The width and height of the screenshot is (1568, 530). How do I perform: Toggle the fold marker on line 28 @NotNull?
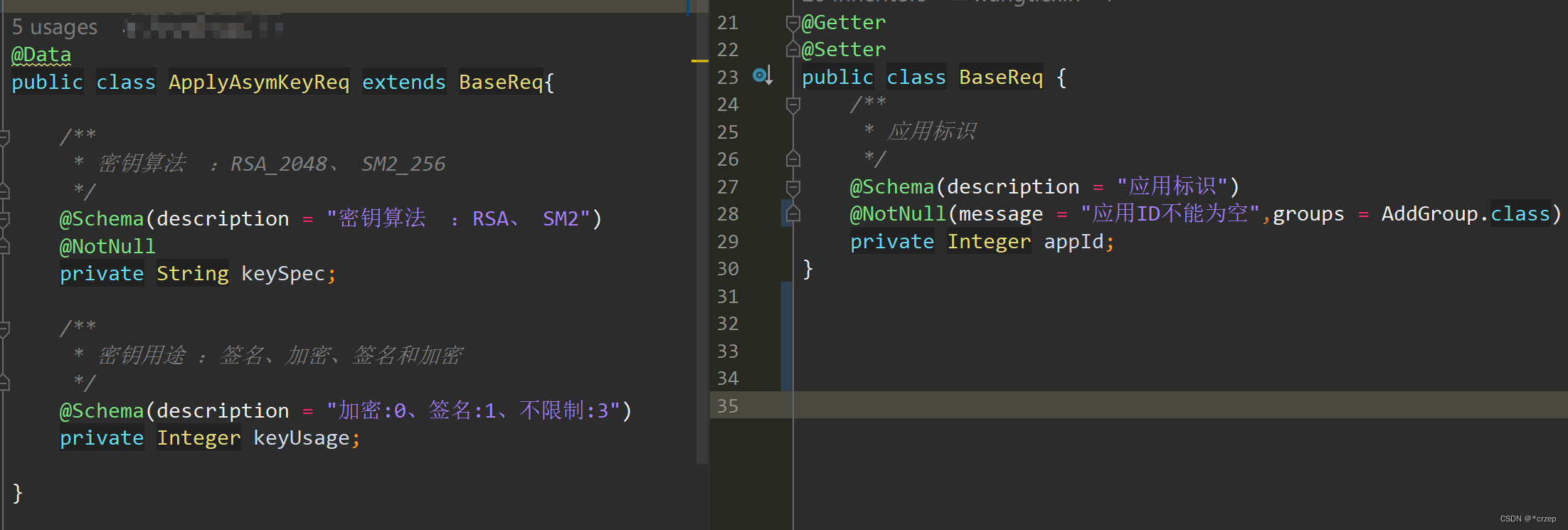pyautogui.click(x=793, y=214)
